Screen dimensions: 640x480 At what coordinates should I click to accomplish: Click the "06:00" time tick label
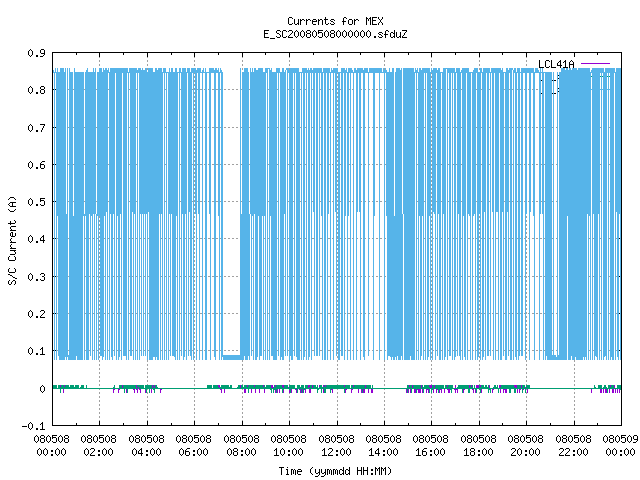point(193,452)
